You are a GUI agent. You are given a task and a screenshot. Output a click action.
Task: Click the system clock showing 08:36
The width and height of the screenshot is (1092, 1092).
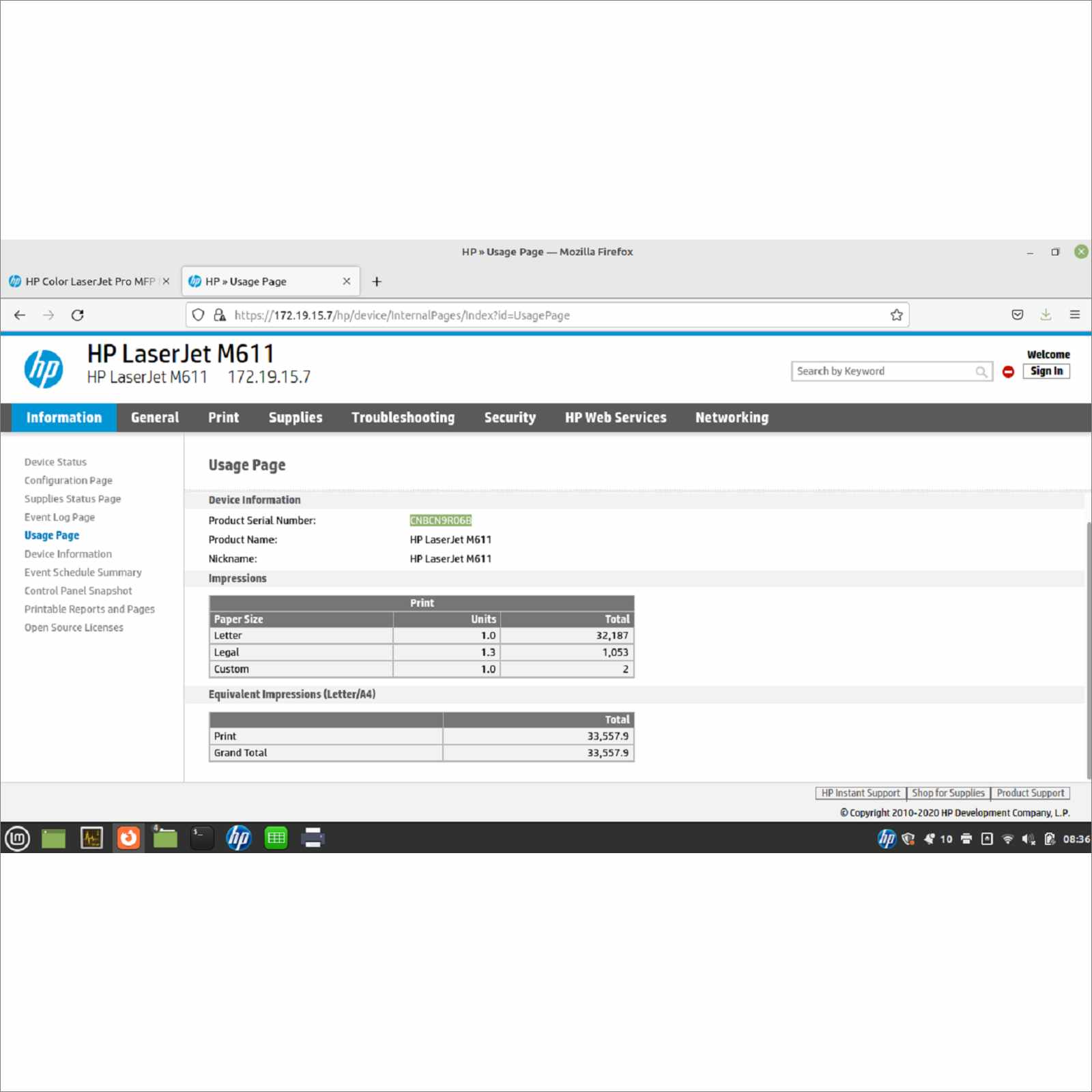pos(1076,839)
